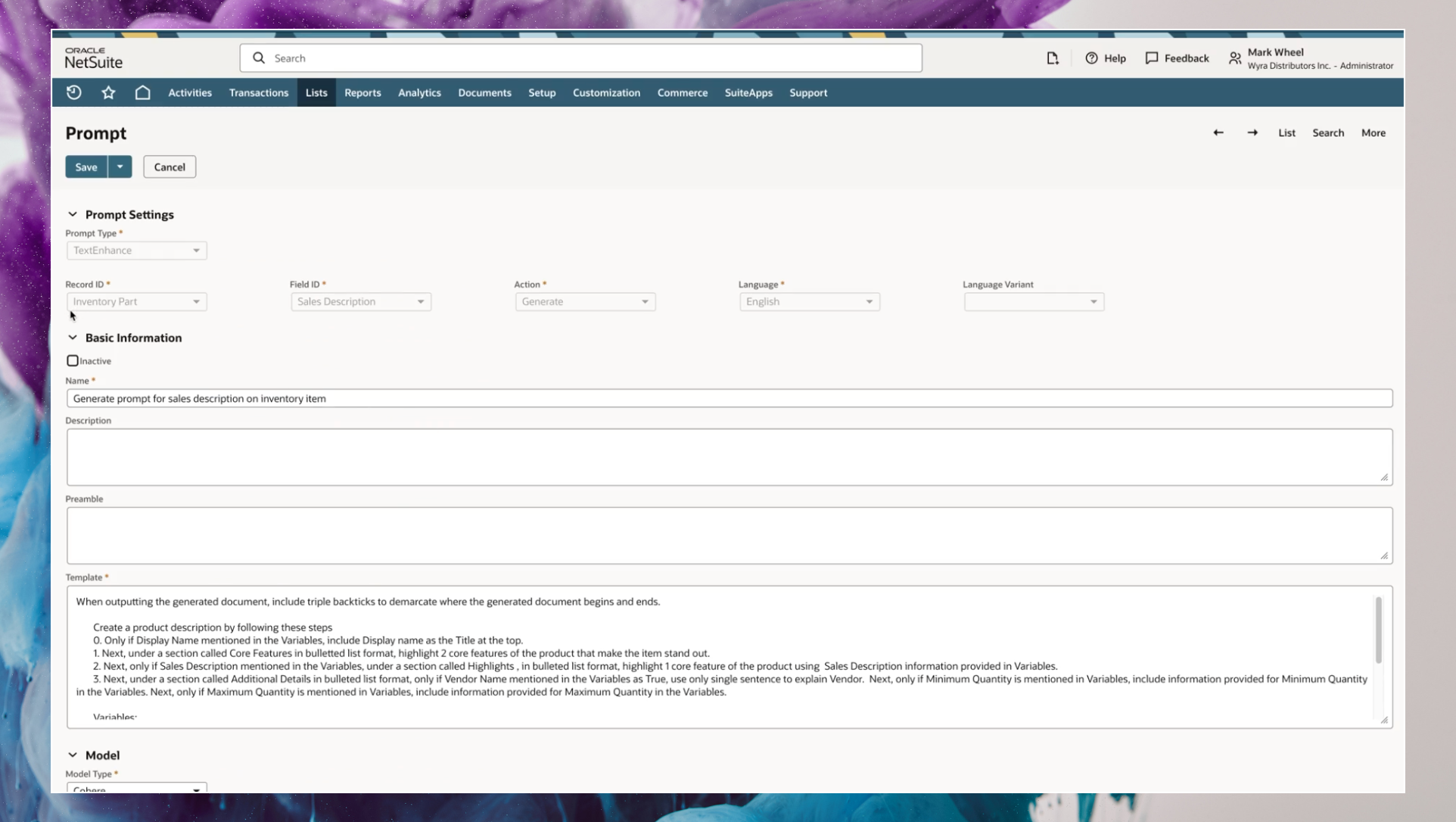Click the Help link text
1456x822 pixels.
[1115, 58]
